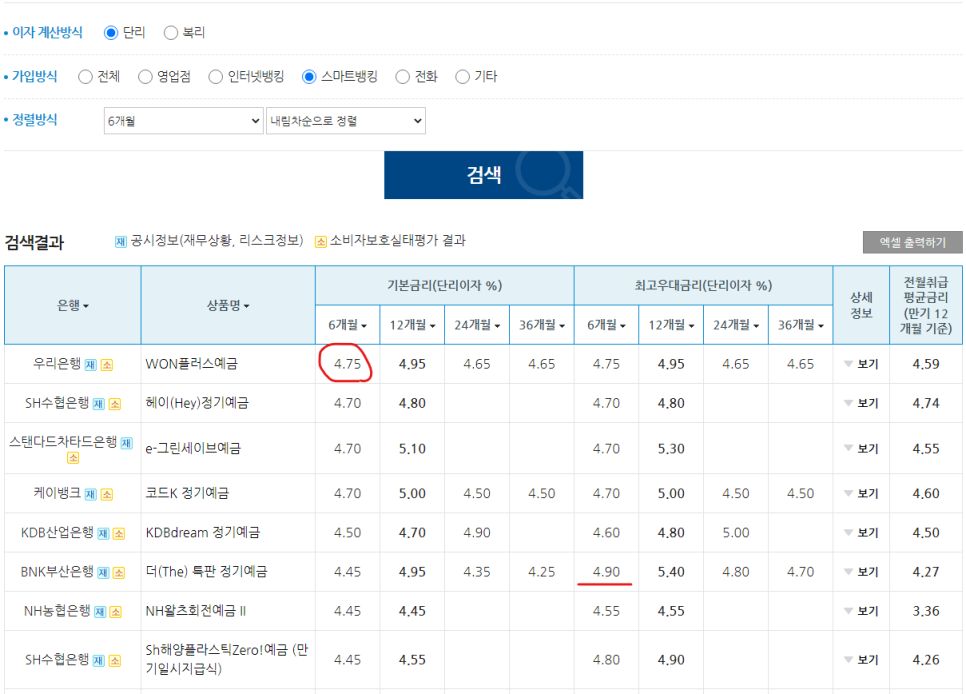
Task: Expand 보기 details for 헤이(Hey)정기예금
Action: click(861, 403)
